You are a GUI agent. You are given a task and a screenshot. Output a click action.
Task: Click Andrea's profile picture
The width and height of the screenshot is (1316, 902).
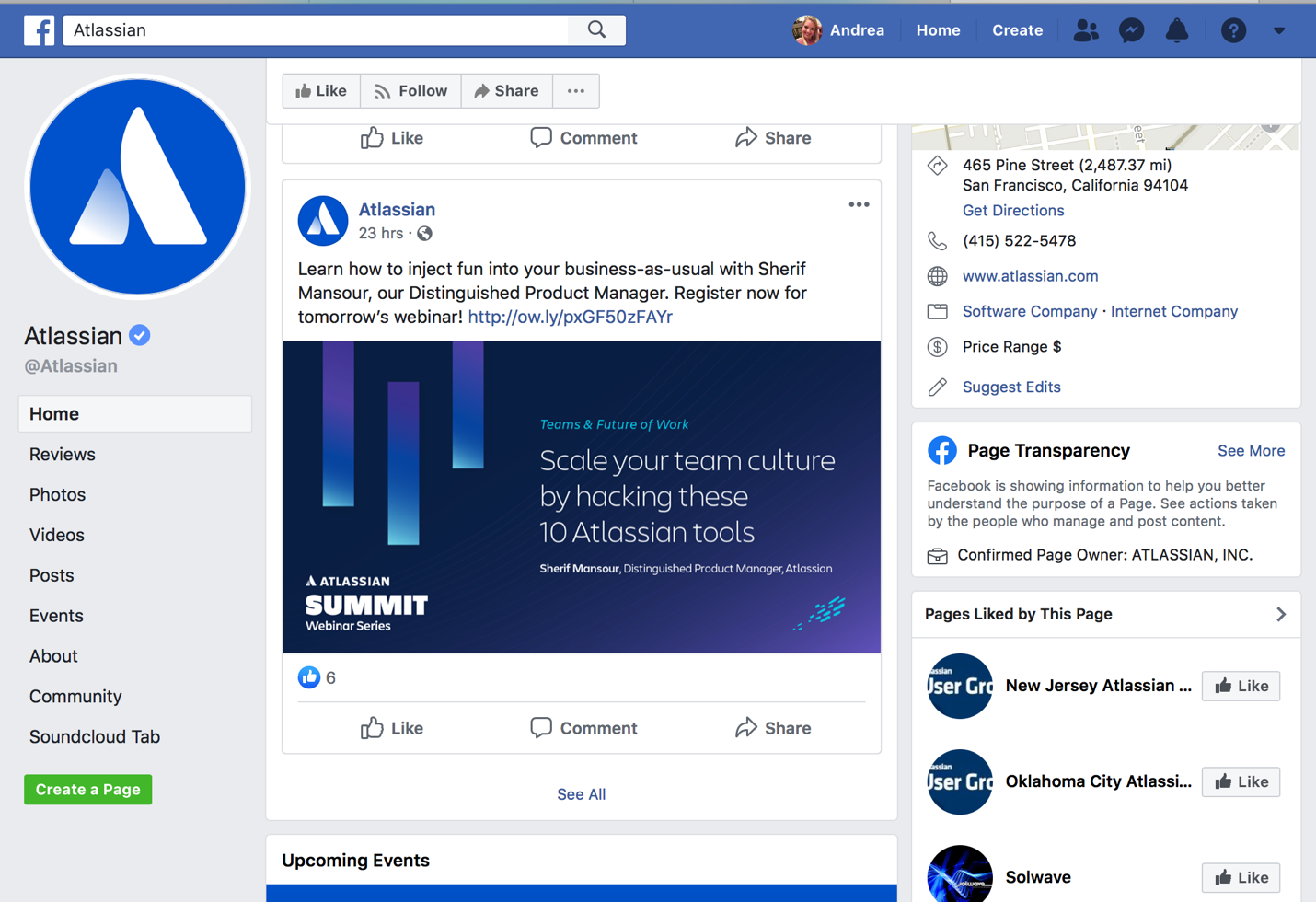[x=807, y=30]
